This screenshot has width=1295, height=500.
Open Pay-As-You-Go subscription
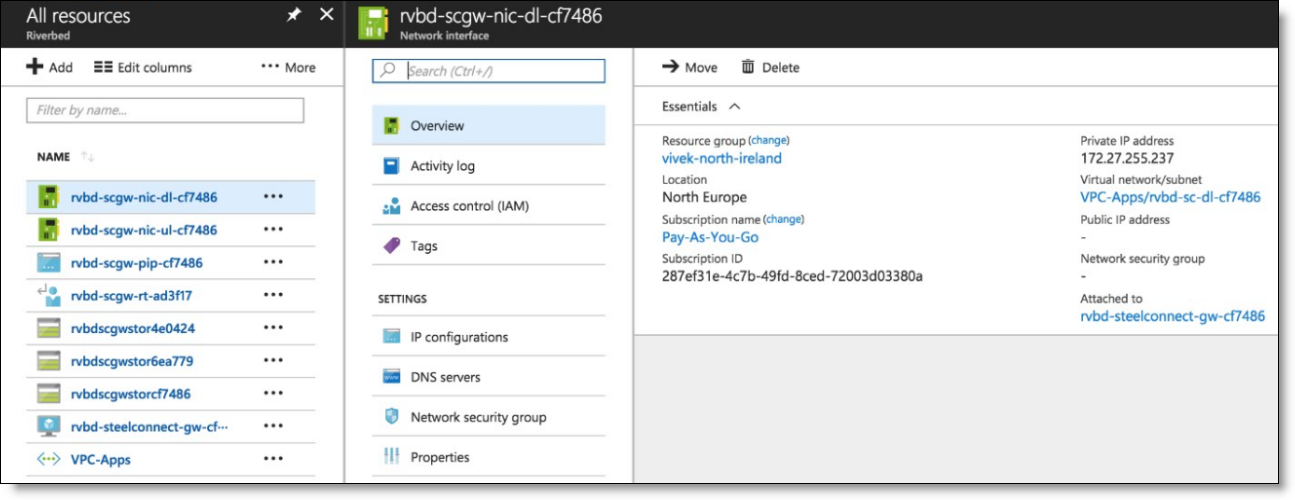pos(710,237)
